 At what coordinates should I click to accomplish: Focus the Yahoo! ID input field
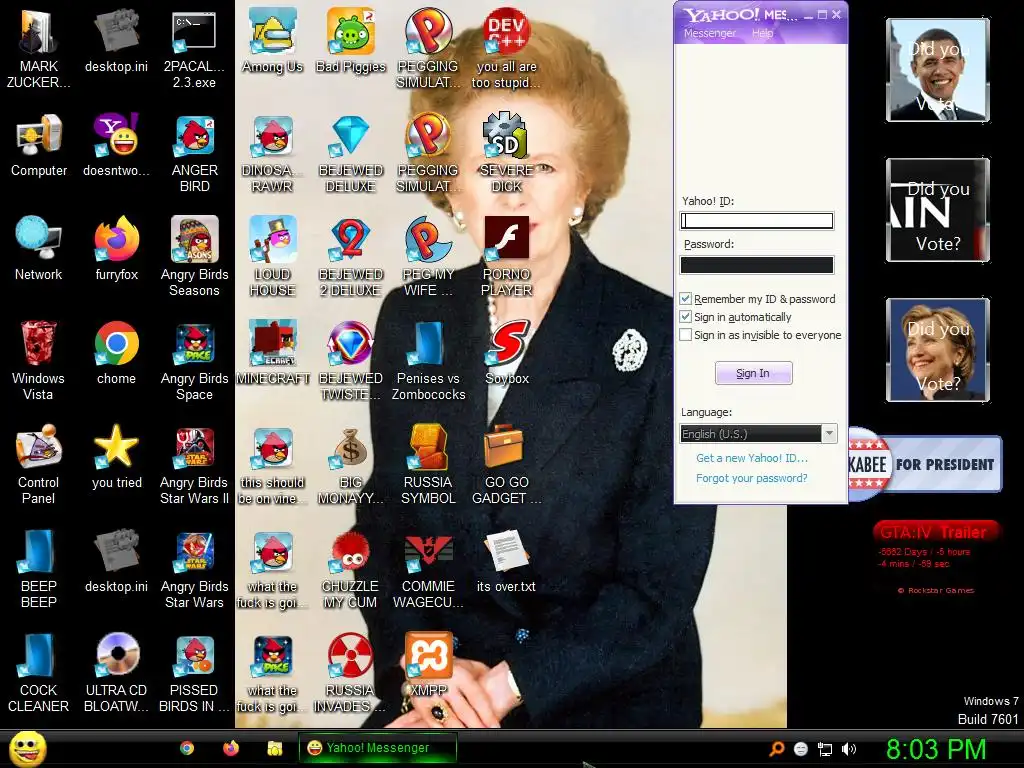(757, 221)
